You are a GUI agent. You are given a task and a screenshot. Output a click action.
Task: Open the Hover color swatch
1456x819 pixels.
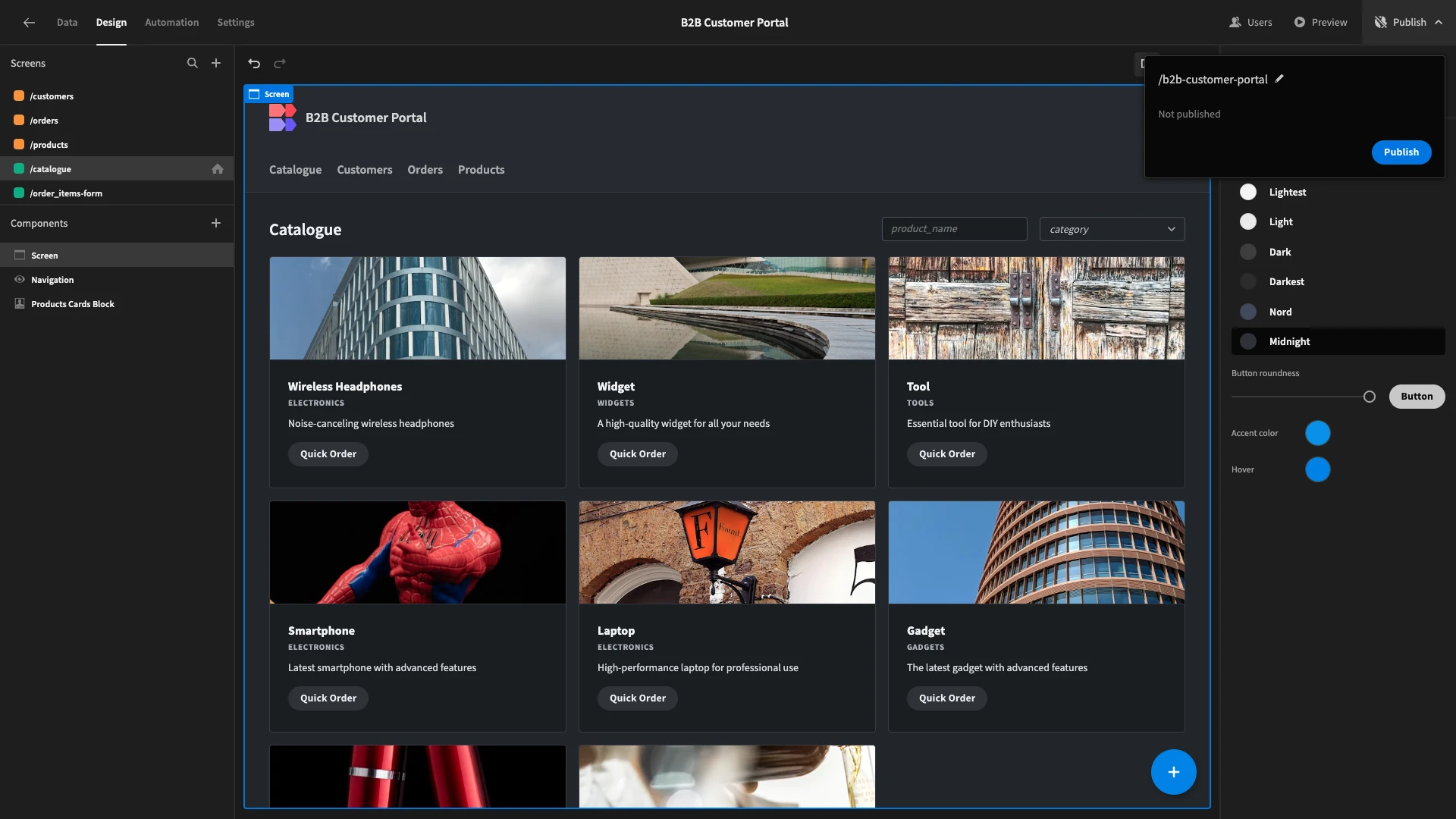1317,469
